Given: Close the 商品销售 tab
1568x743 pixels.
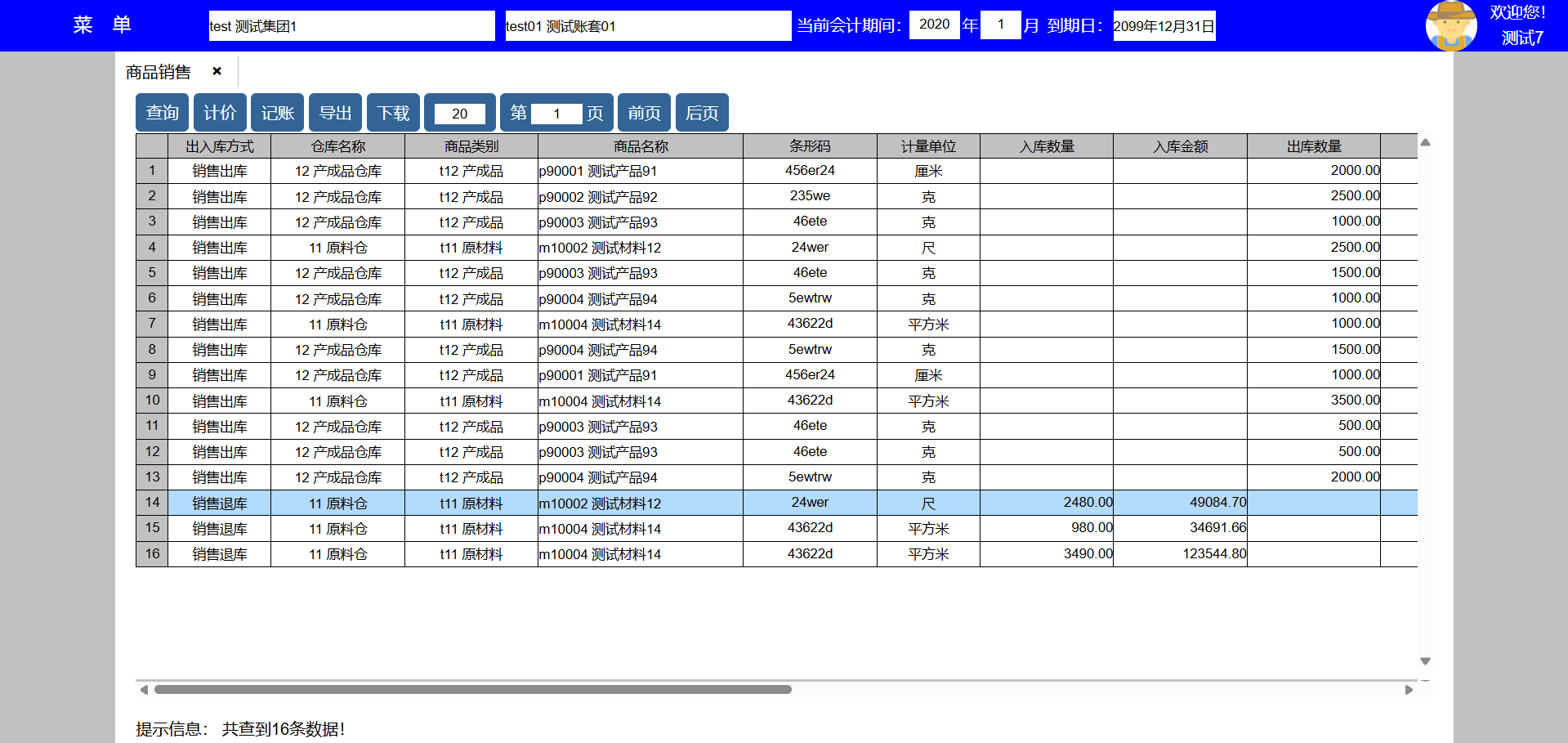Looking at the screenshot, I should pyautogui.click(x=217, y=71).
